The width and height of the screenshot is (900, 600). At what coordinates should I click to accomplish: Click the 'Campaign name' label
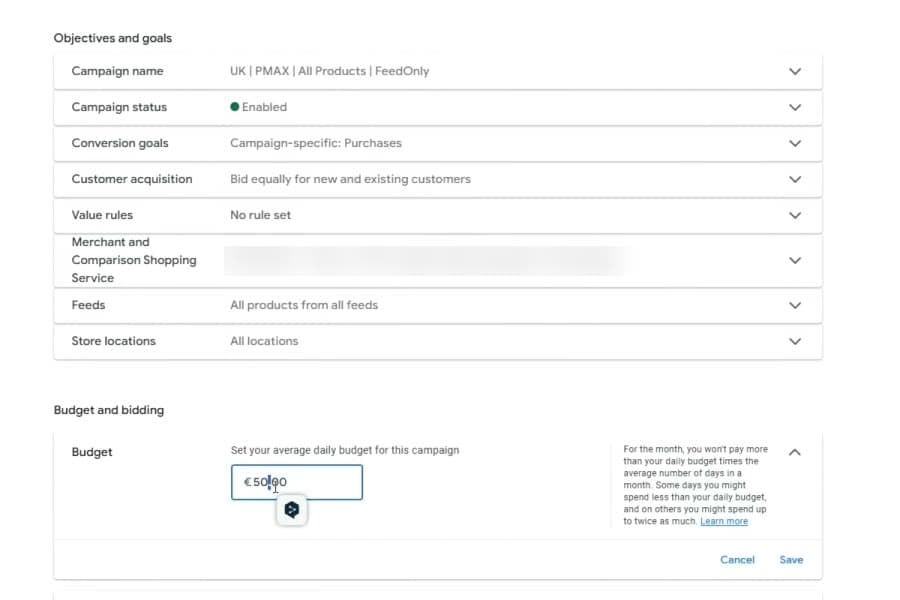pyautogui.click(x=117, y=71)
